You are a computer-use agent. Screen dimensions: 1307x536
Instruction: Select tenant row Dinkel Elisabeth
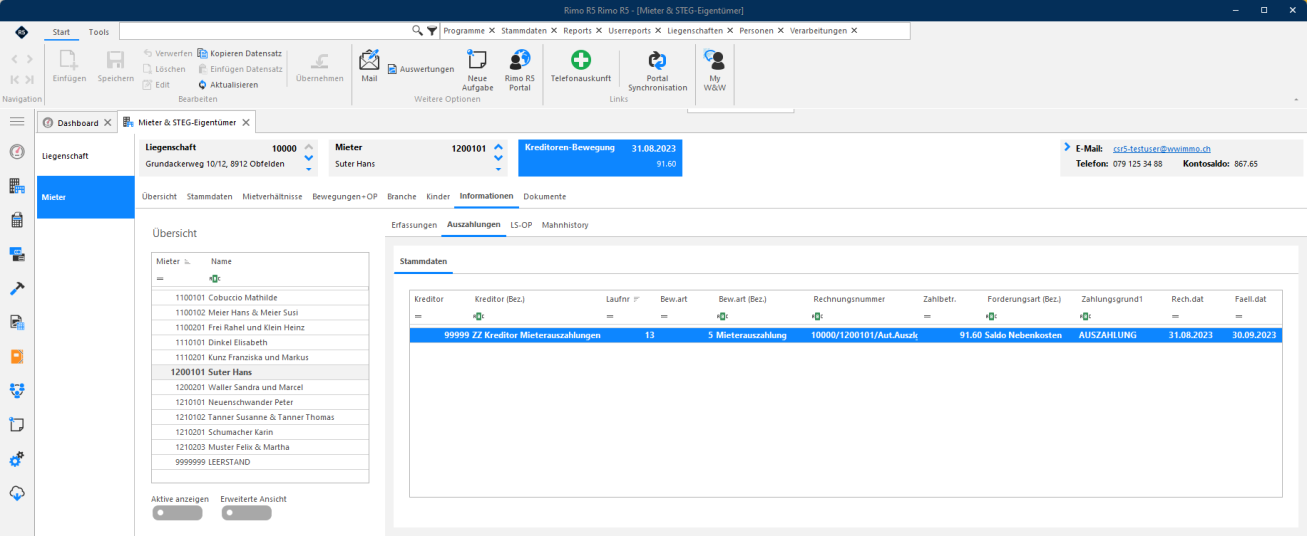(x=260, y=342)
